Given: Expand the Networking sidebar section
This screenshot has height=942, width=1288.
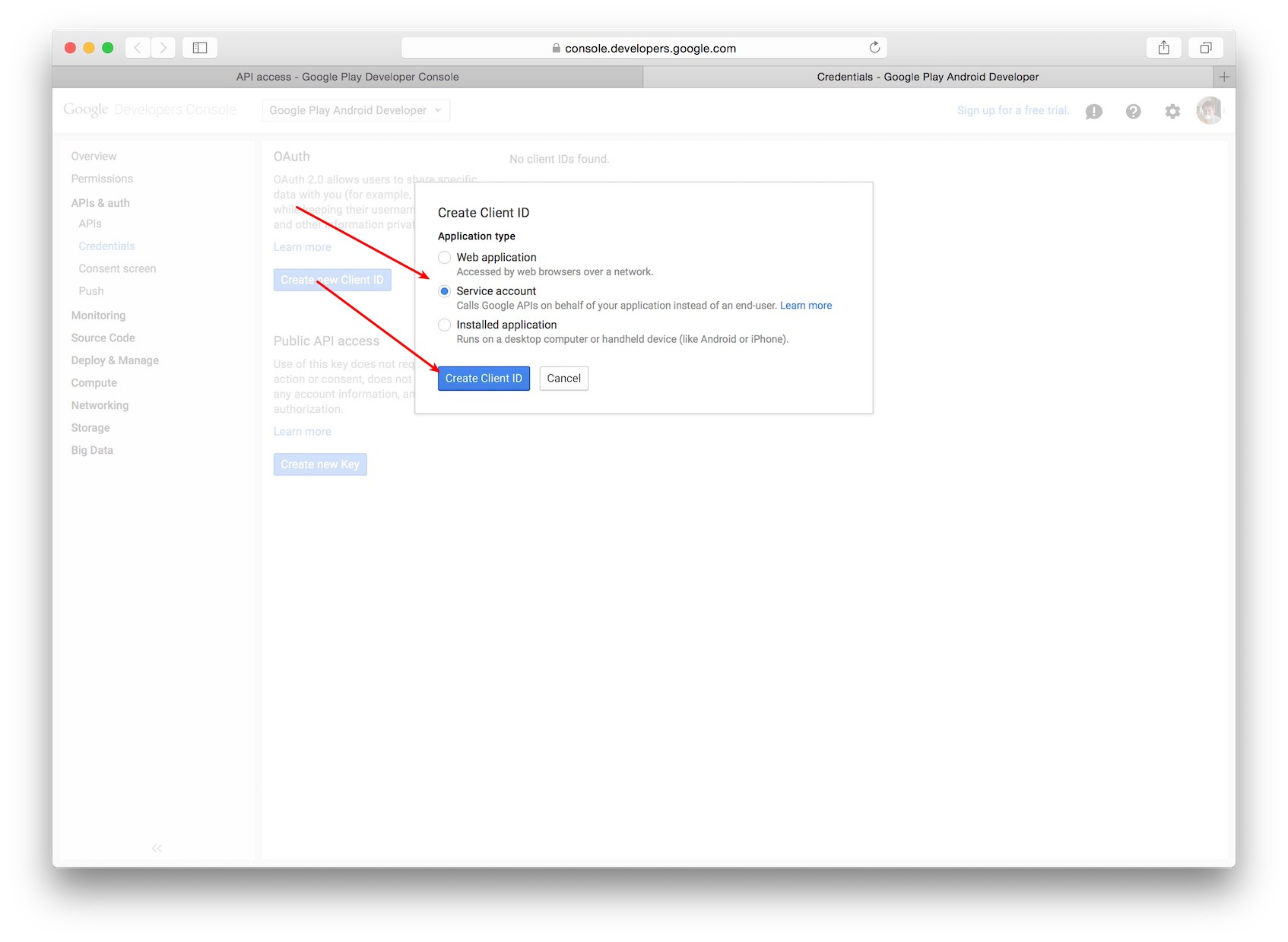Looking at the screenshot, I should [x=100, y=405].
